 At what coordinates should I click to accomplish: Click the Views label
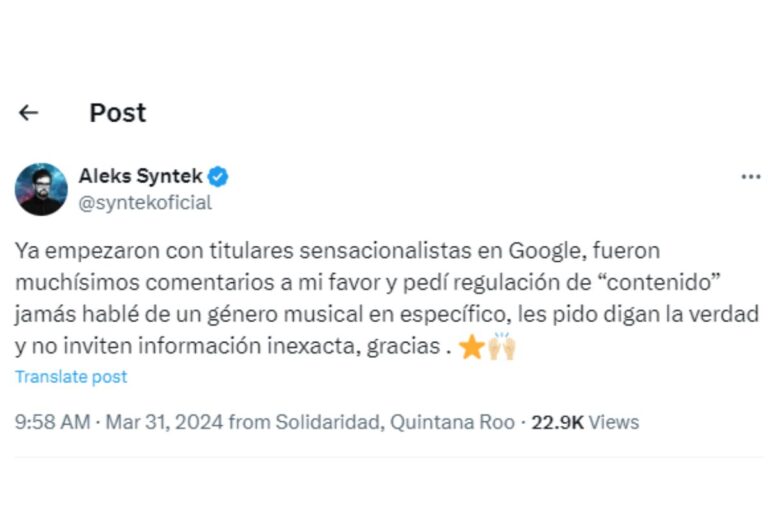[614, 422]
